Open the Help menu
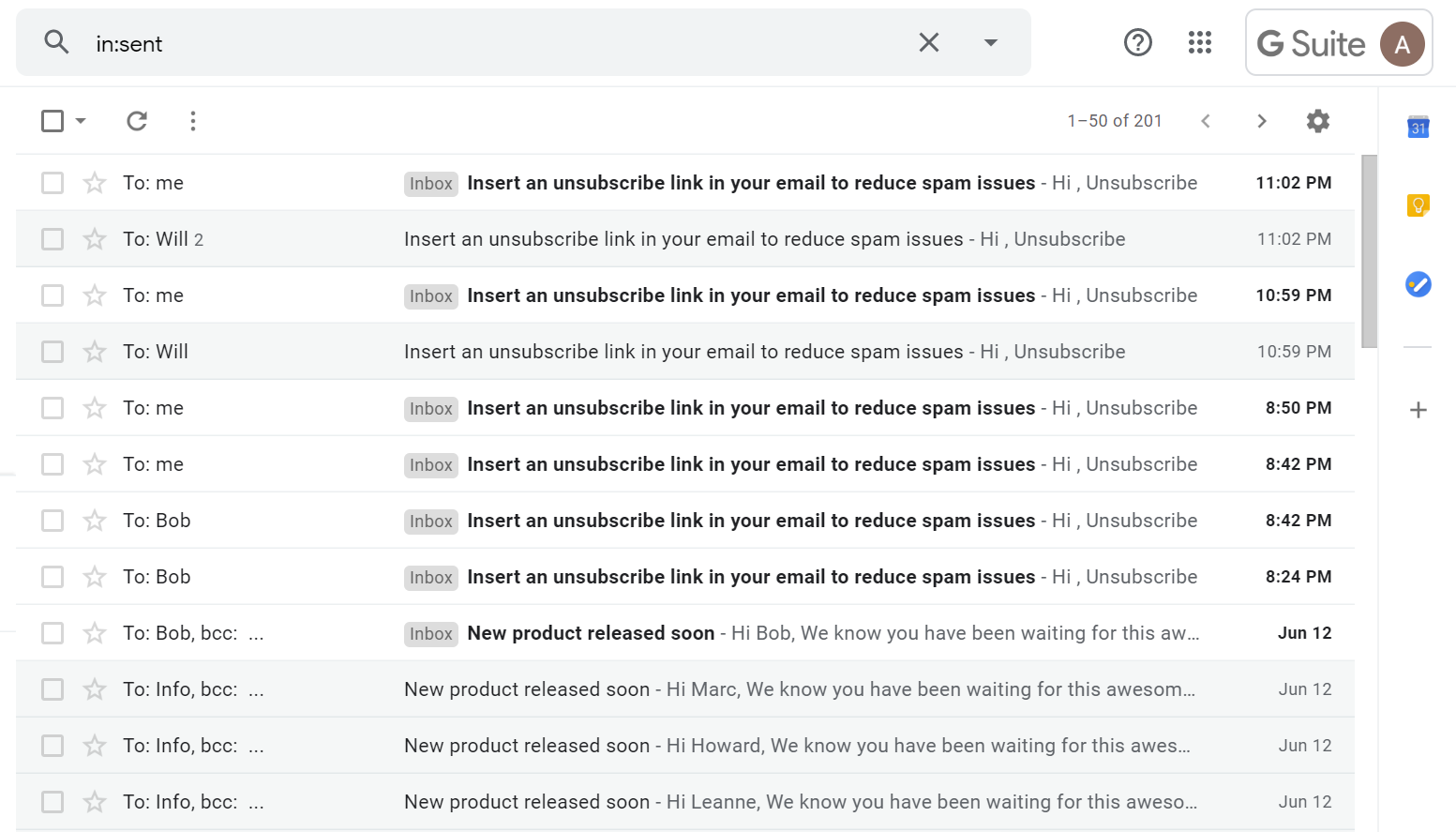The width and height of the screenshot is (1456, 832). [1138, 42]
